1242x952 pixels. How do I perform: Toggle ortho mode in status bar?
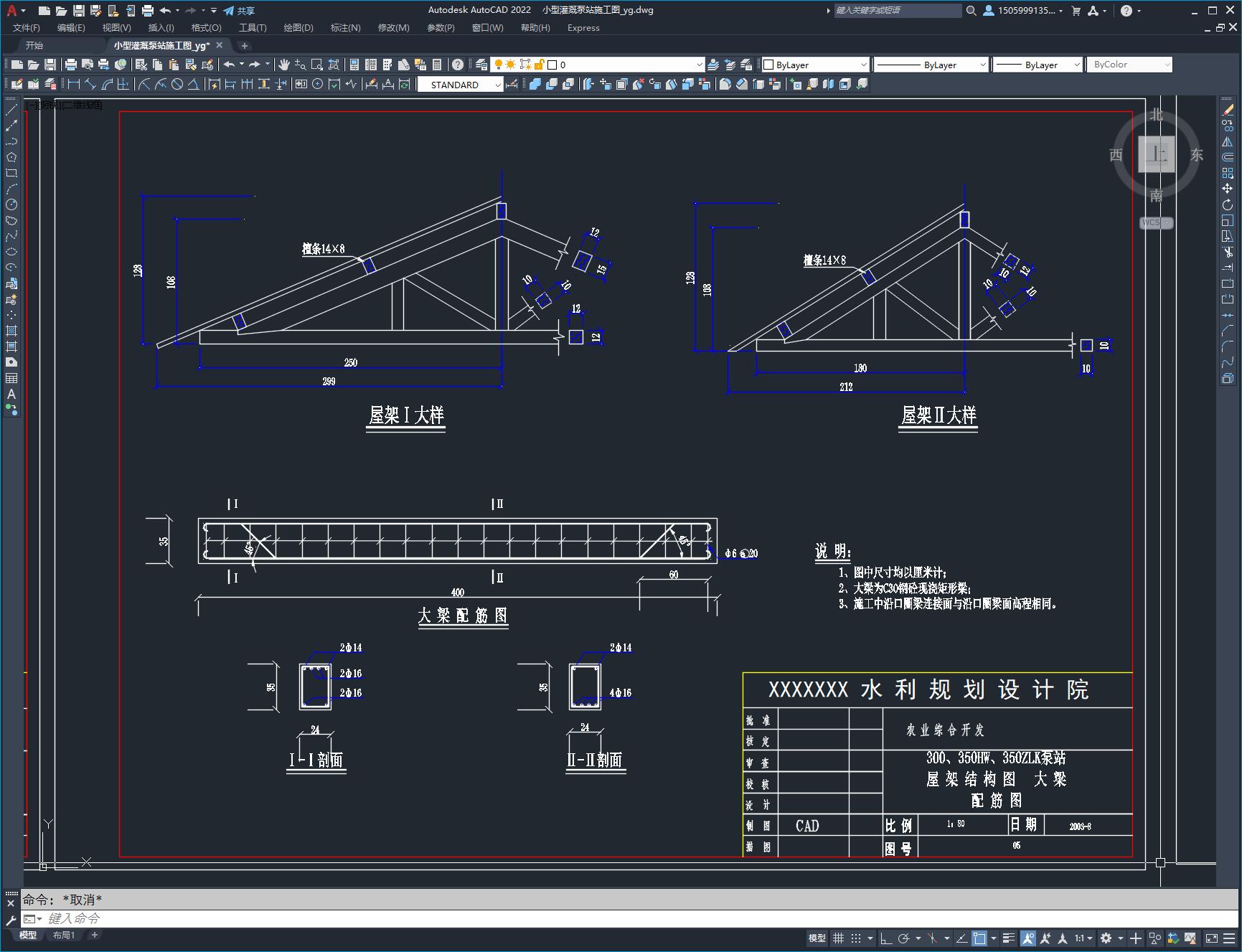click(886, 938)
